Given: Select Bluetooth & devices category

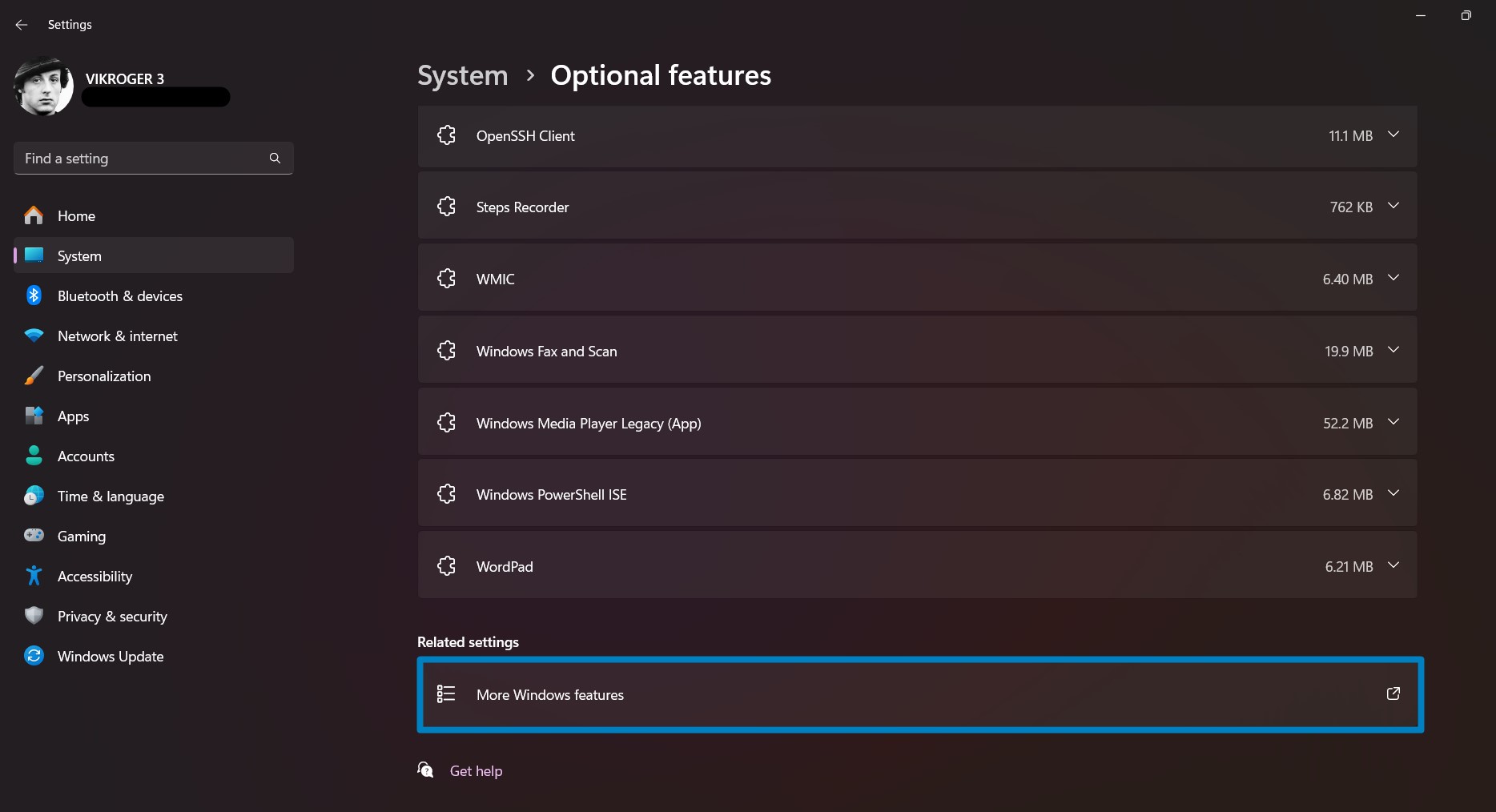Looking at the screenshot, I should (x=154, y=296).
